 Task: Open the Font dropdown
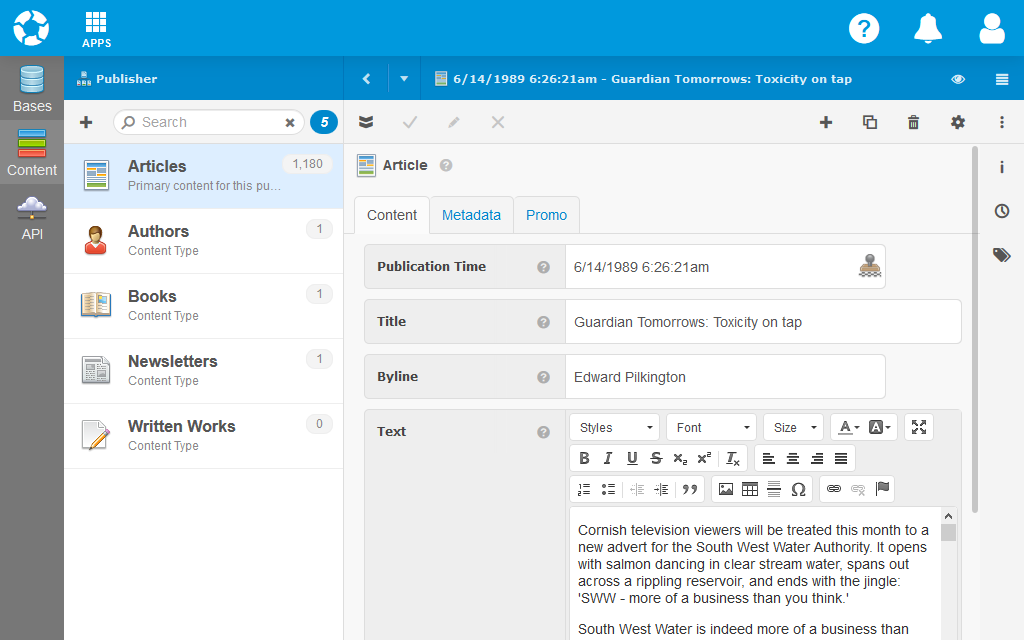(711, 427)
